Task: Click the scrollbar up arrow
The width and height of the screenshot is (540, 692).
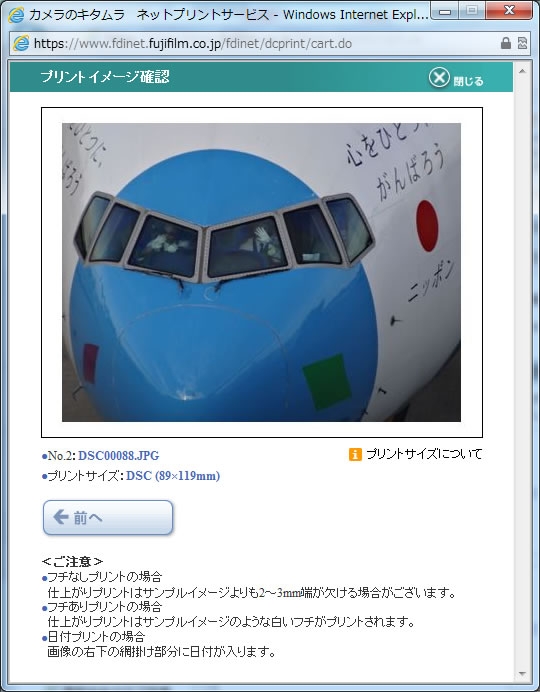Action: (x=522, y=71)
